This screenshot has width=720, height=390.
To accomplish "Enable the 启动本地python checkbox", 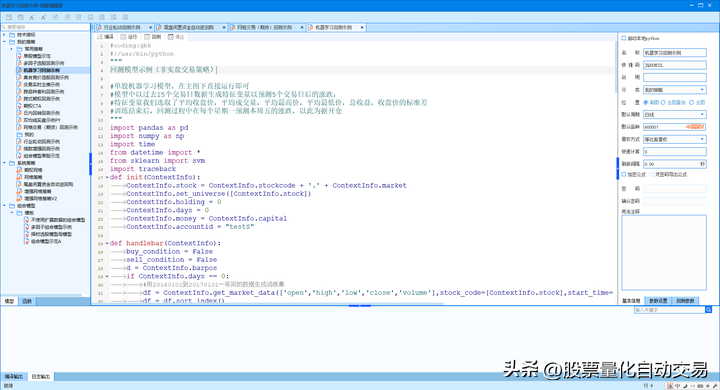I will [x=624, y=38].
